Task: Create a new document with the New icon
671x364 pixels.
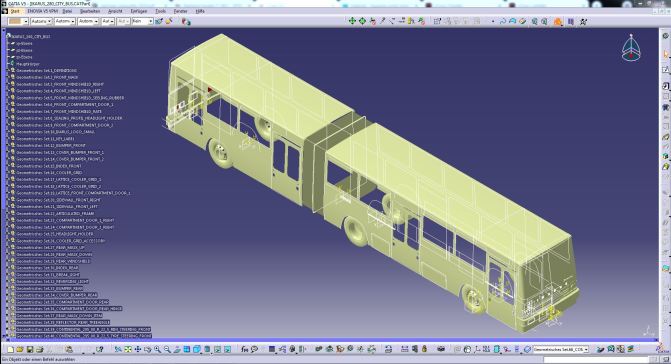Action: [10, 349]
